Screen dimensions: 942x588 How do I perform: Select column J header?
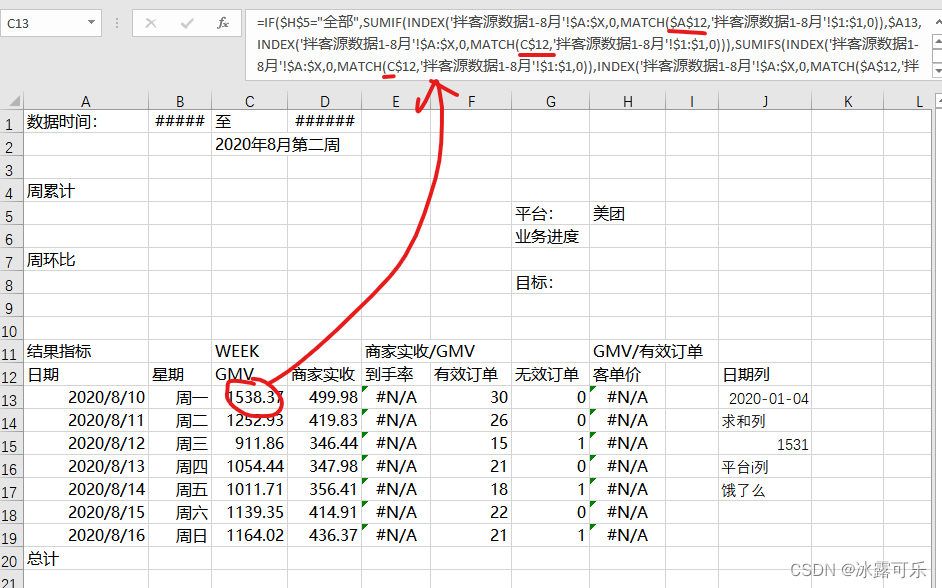765,102
